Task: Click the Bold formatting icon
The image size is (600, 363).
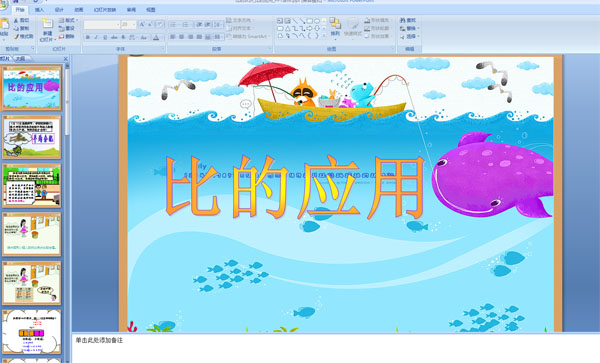Action: [x=88, y=37]
